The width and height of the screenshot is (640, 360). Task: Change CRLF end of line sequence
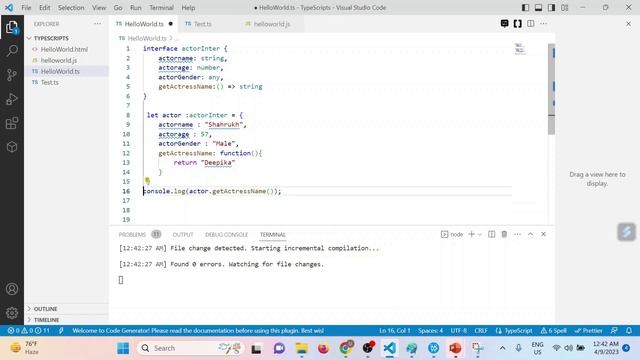[x=481, y=331]
